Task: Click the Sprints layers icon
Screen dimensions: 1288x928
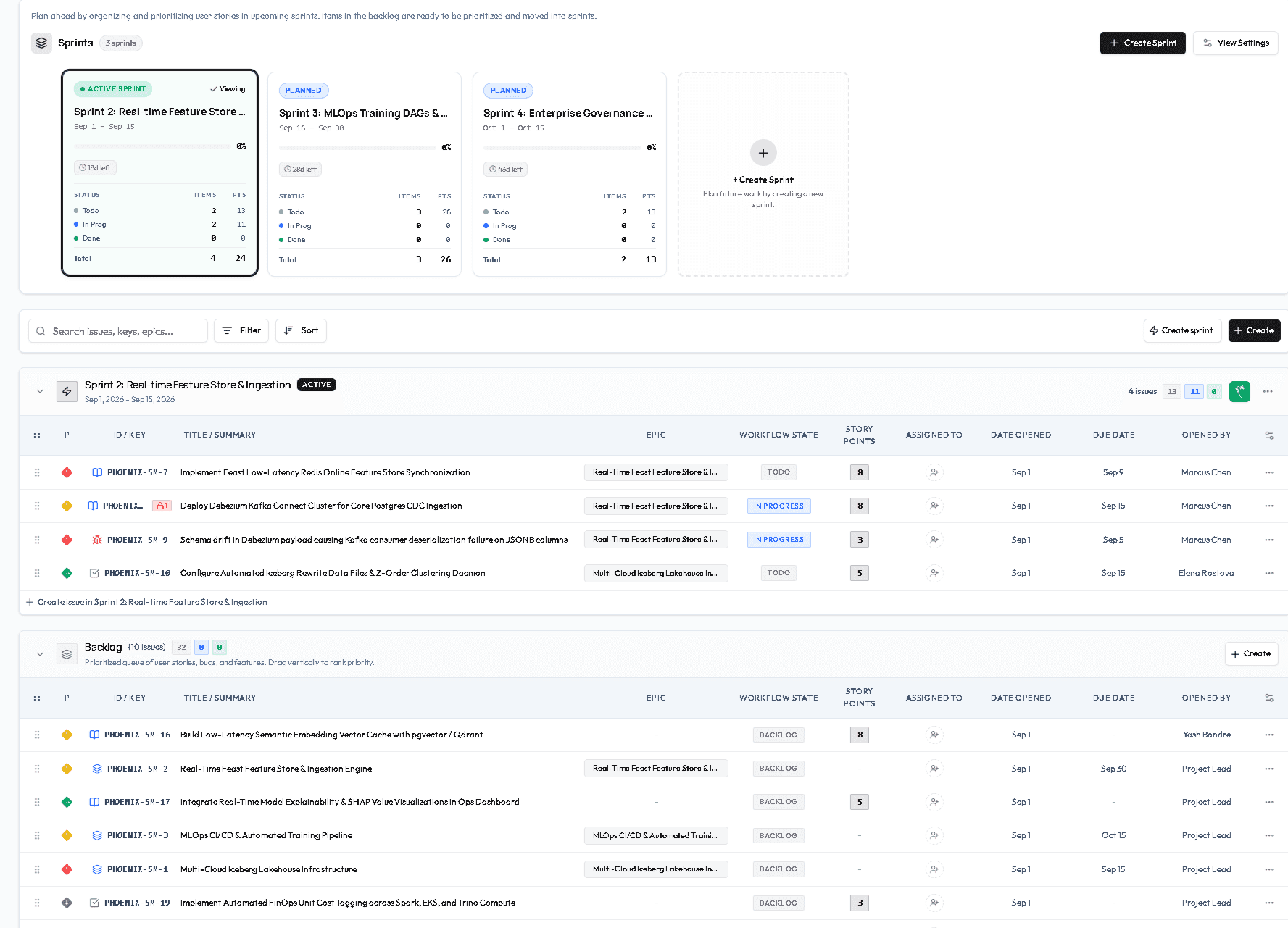Action: 41,43
